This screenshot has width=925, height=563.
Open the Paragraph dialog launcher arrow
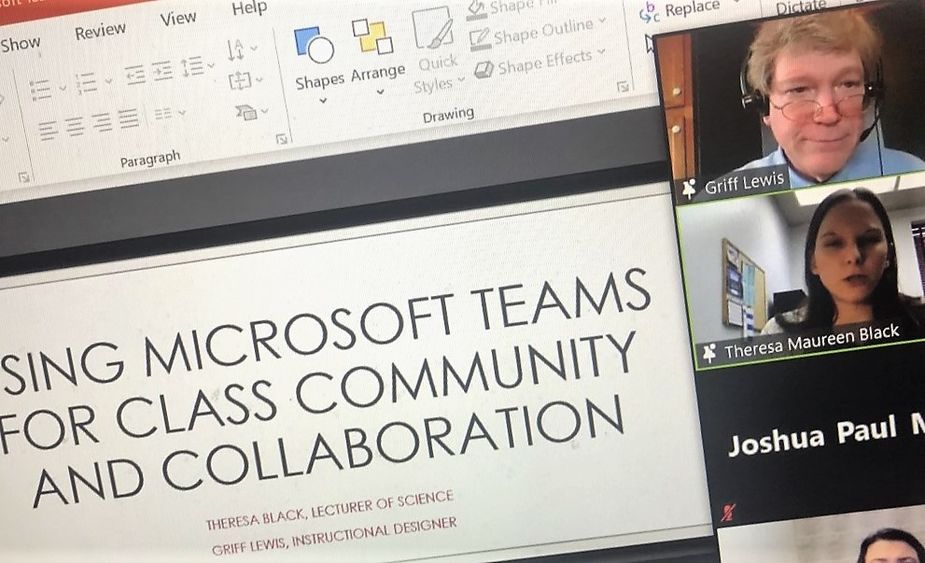282,139
